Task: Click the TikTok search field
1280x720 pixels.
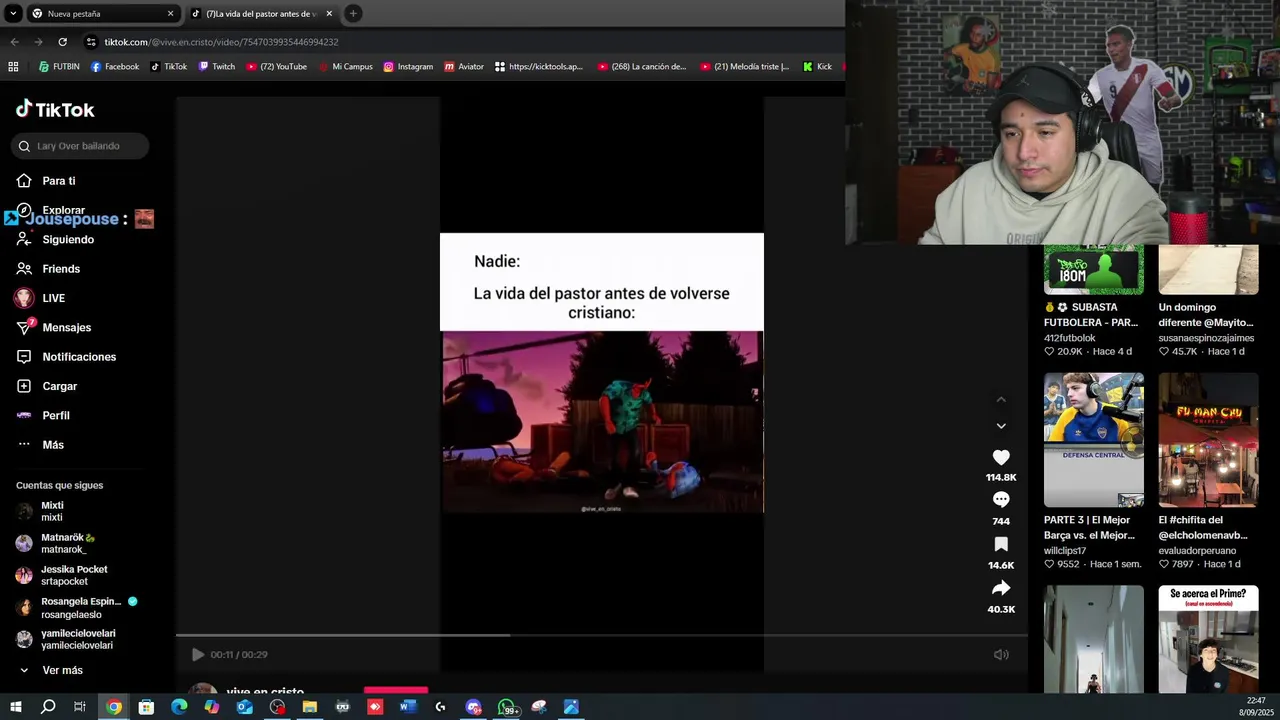Action: (x=80, y=146)
